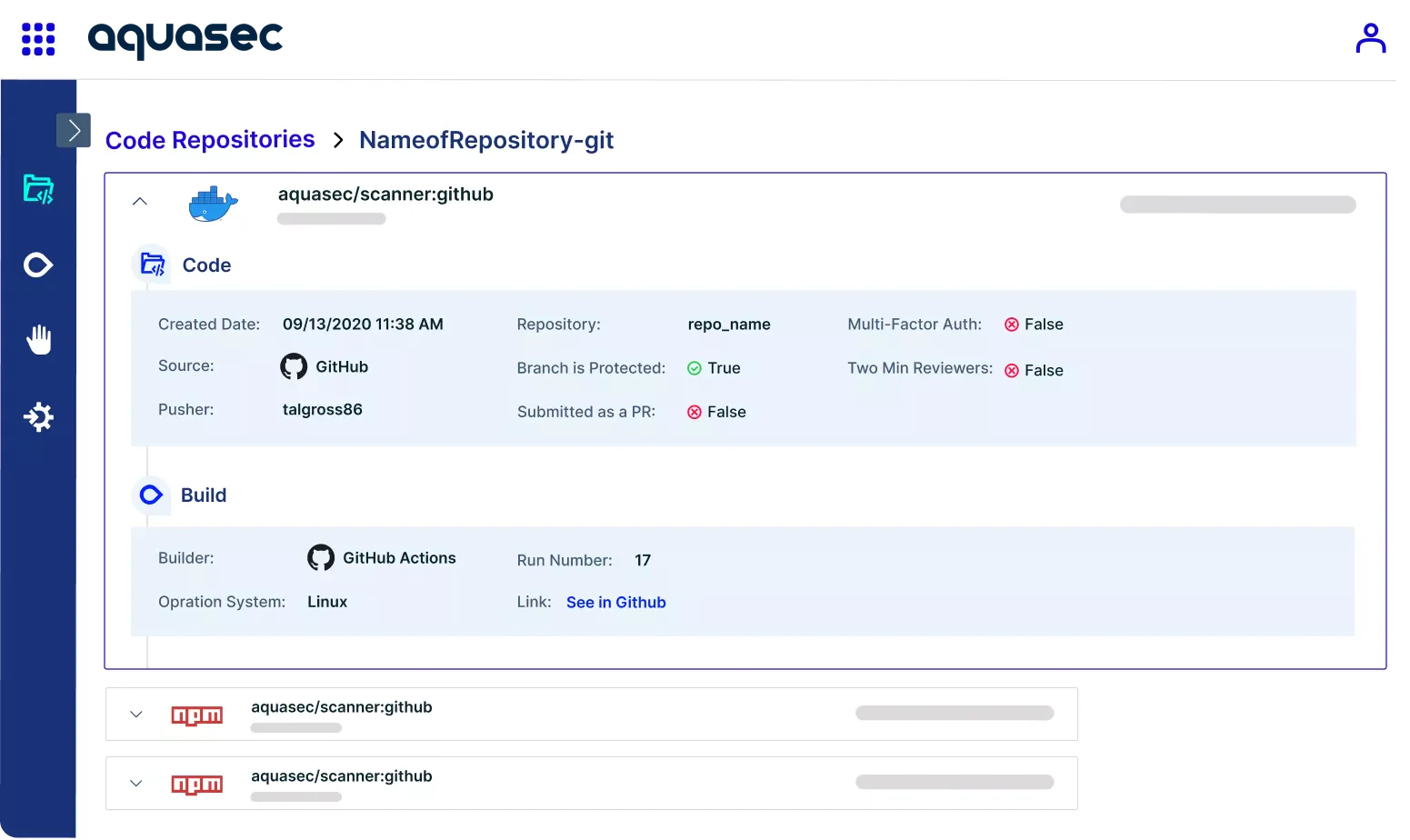Click the Build section heading
The width and height of the screenshot is (1410, 840).
click(x=204, y=495)
